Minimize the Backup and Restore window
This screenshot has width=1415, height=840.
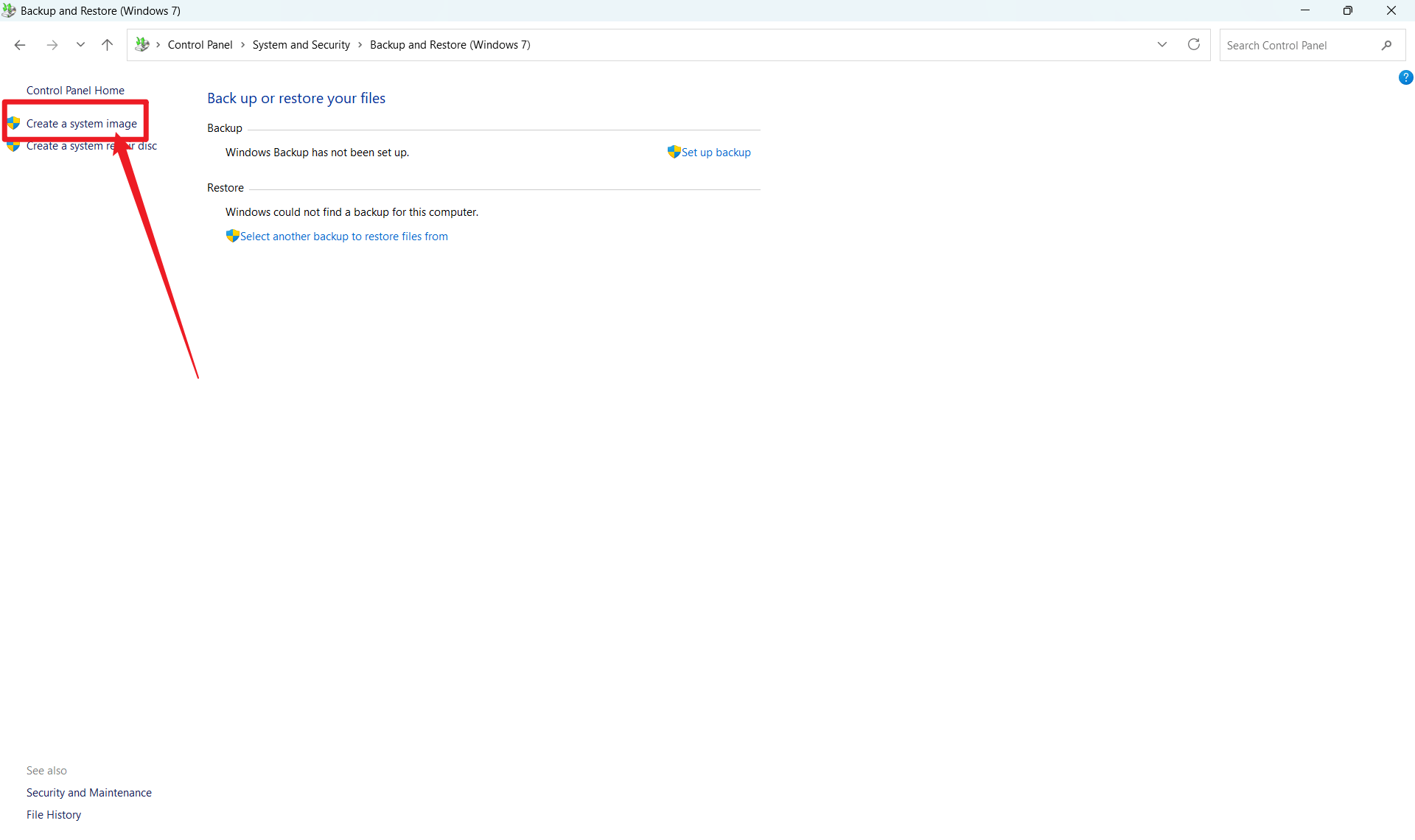1305,10
